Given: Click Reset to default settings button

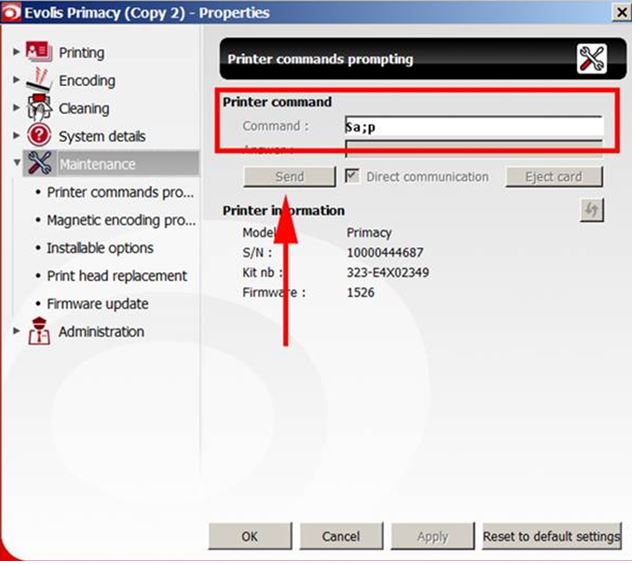Looking at the screenshot, I should [x=551, y=537].
